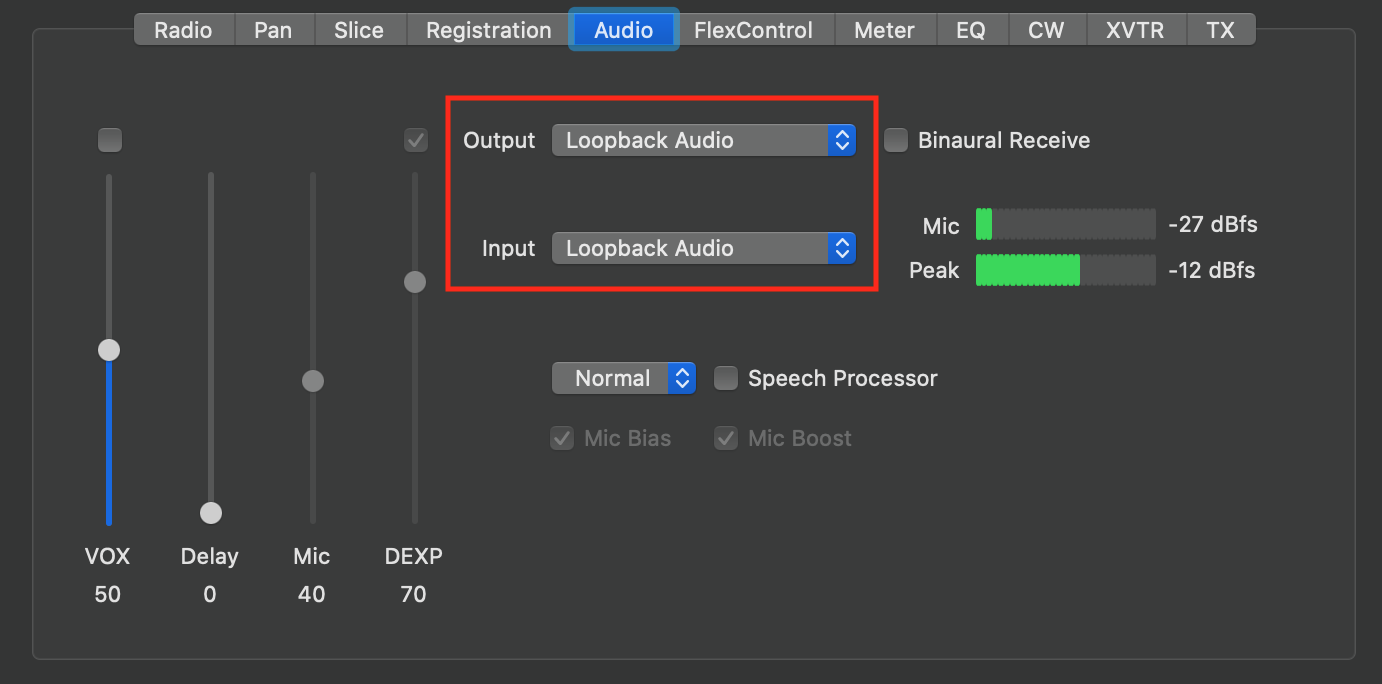This screenshot has width=1382, height=684.
Task: Toggle the VOX enable checkbox
Action: coord(109,140)
